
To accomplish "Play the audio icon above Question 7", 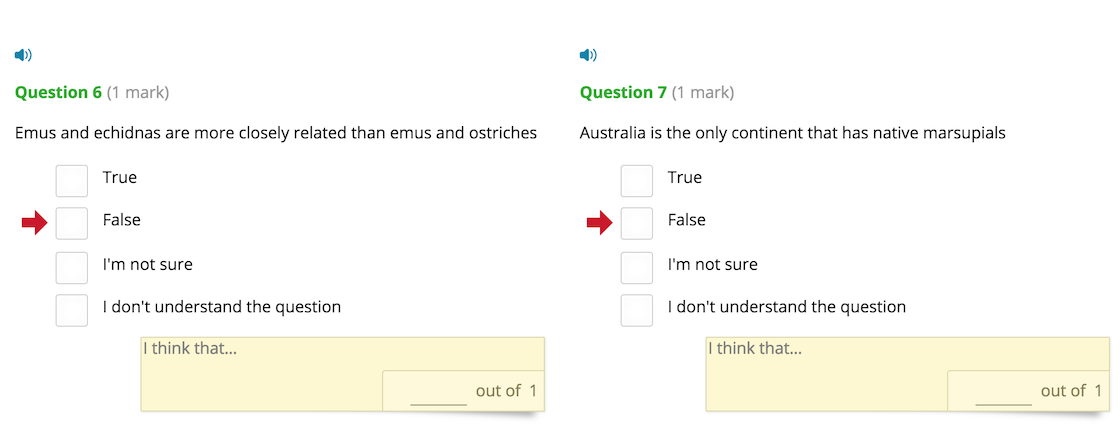I will [x=588, y=55].
